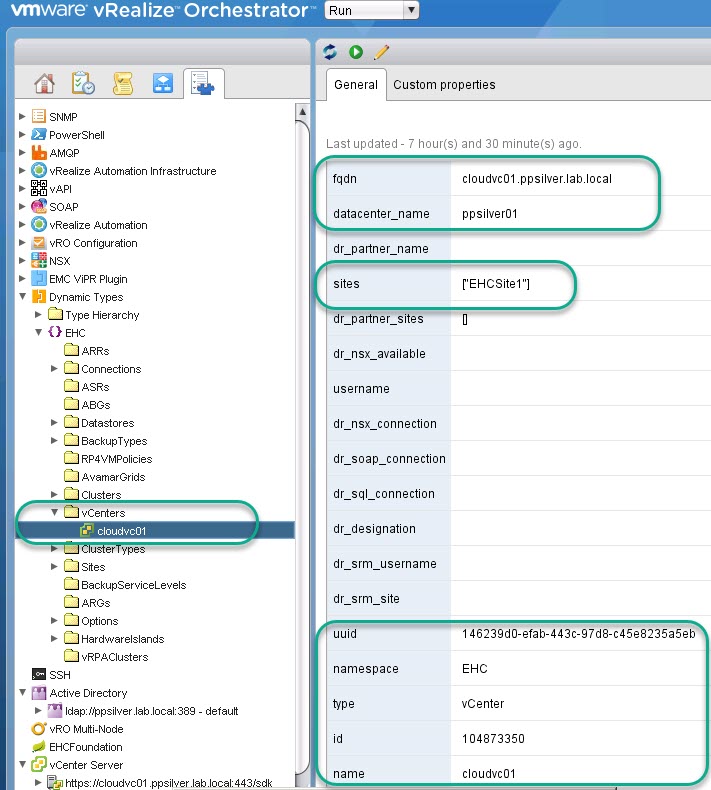The width and height of the screenshot is (711, 790).
Task: Expand the Sites folder
Action: point(55,567)
